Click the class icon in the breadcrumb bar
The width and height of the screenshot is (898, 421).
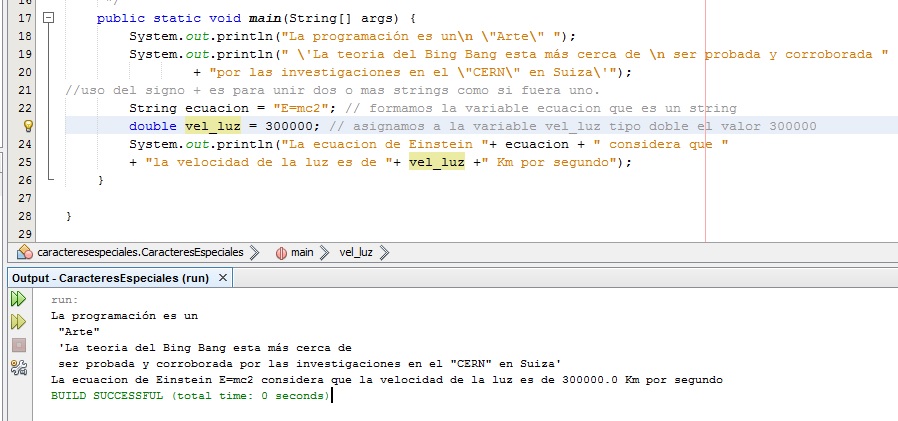25,253
